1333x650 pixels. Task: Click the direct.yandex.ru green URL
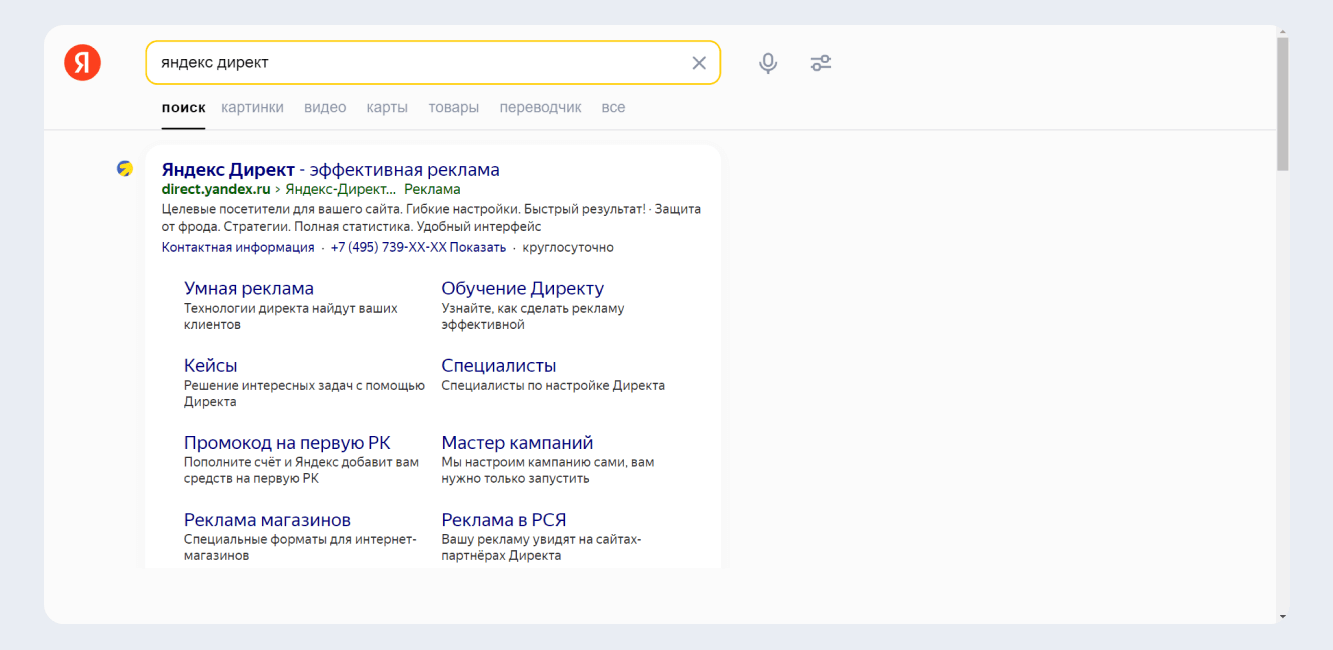pyautogui.click(x=216, y=189)
